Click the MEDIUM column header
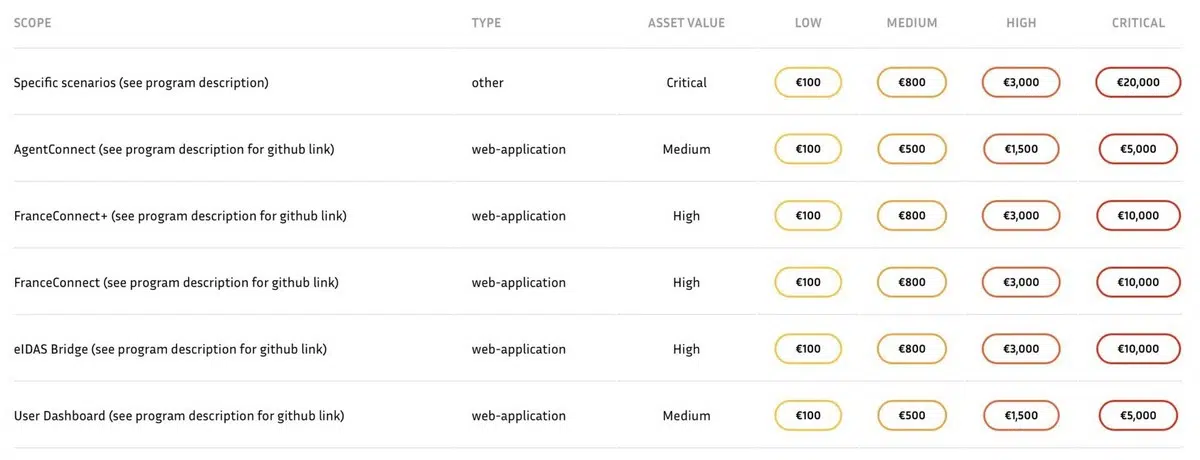 [x=911, y=23]
